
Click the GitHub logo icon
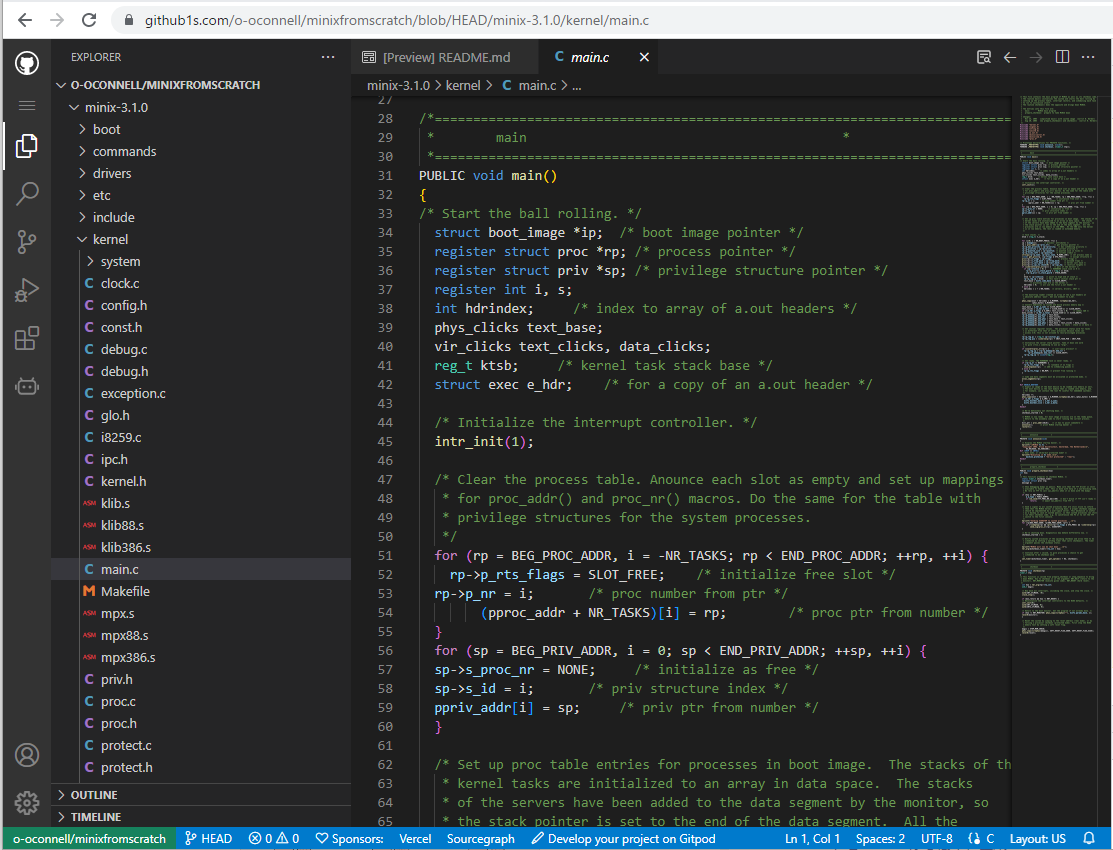[27, 63]
